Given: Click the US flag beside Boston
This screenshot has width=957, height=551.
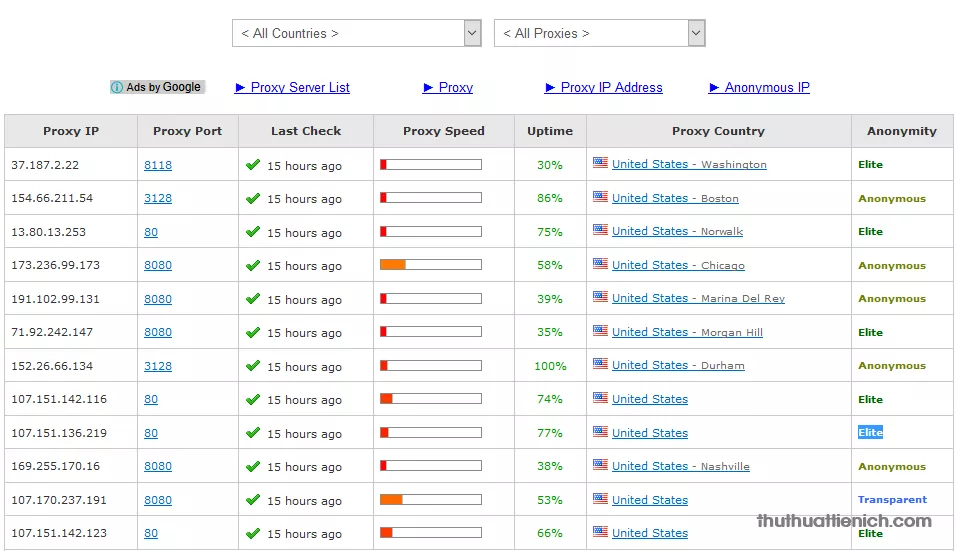Looking at the screenshot, I should [x=600, y=197].
